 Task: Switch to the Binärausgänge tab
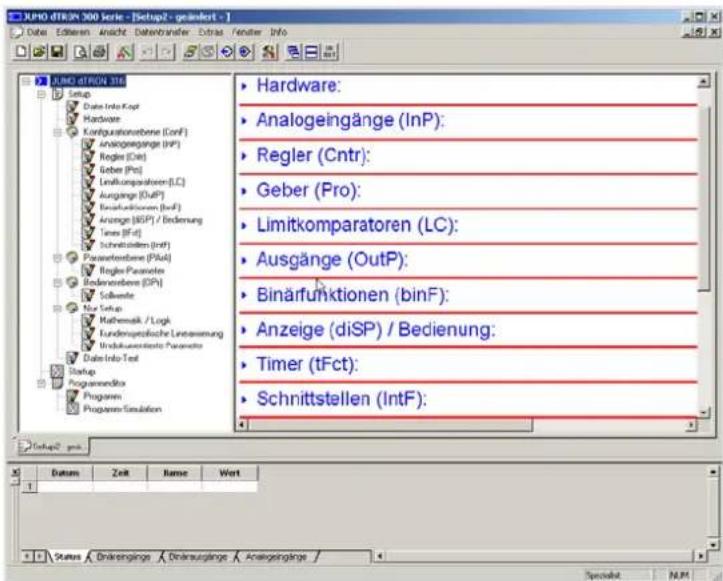[197, 557]
